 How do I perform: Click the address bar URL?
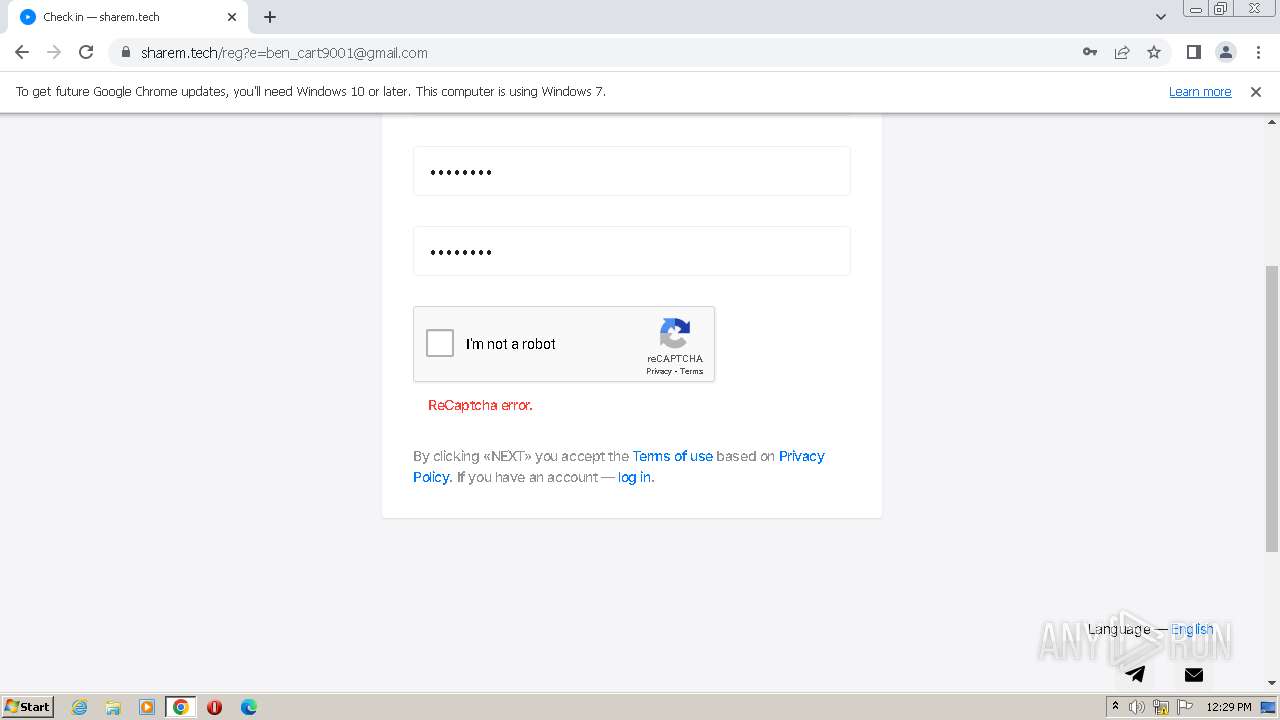284,53
